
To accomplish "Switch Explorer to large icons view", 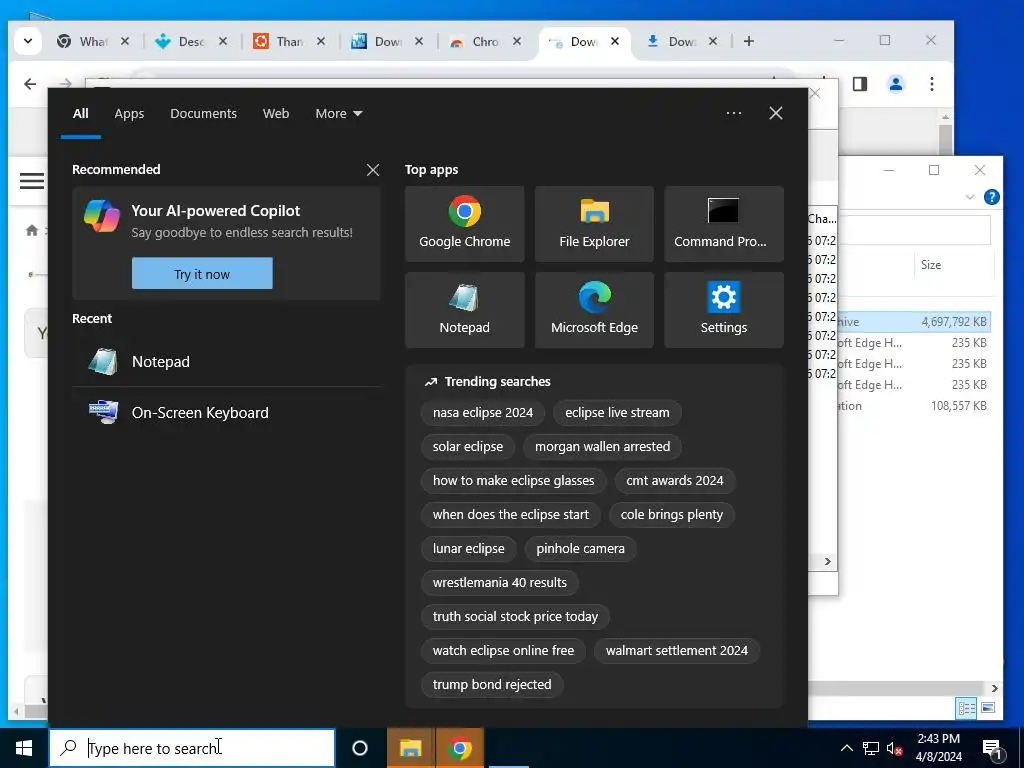I will coord(988,708).
